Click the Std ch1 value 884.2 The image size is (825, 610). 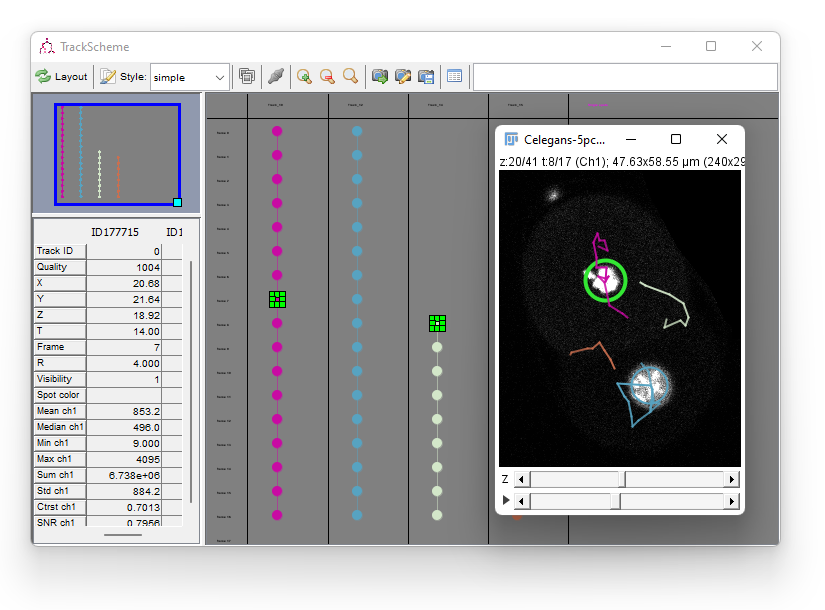click(124, 492)
